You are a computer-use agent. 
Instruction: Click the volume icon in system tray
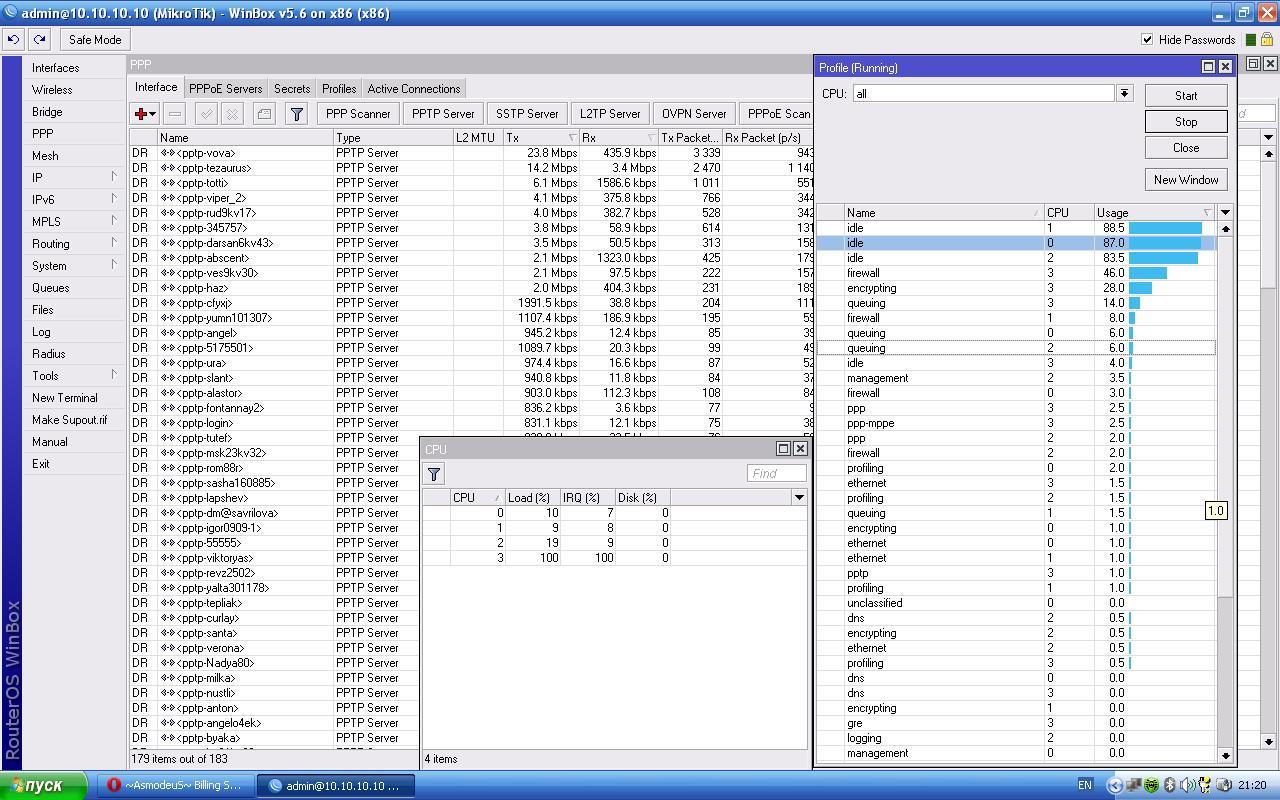click(1187, 786)
